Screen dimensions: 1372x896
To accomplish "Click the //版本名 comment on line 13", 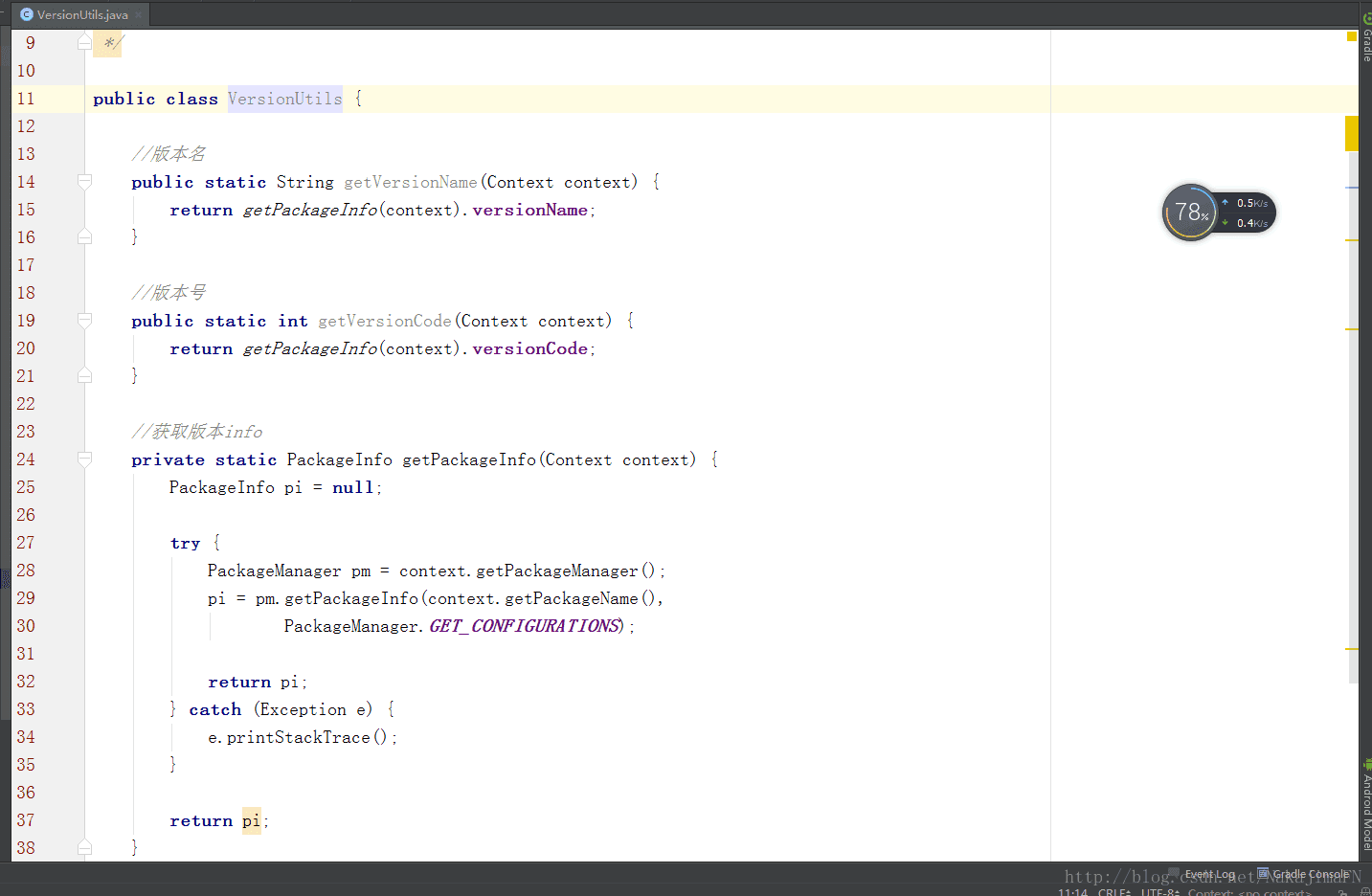I will click(169, 154).
